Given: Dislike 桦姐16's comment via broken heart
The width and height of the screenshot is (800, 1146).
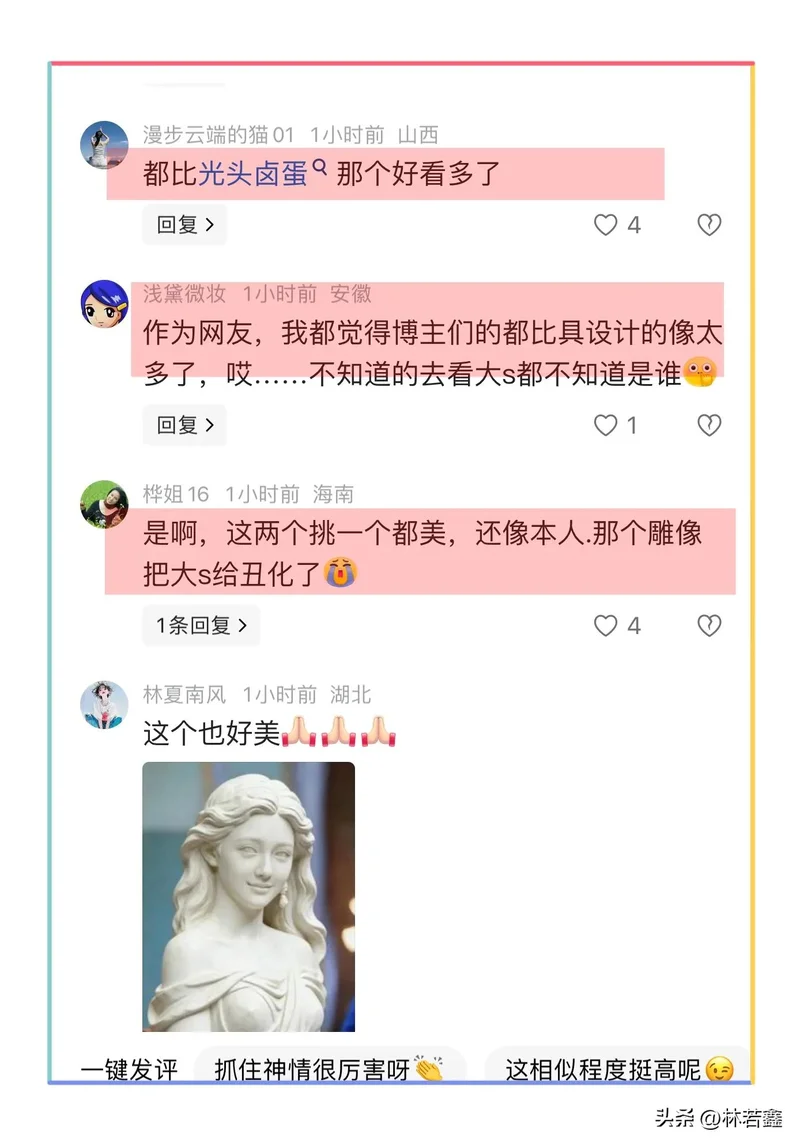Looking at the screenshot, I should (x=709, y=626).
